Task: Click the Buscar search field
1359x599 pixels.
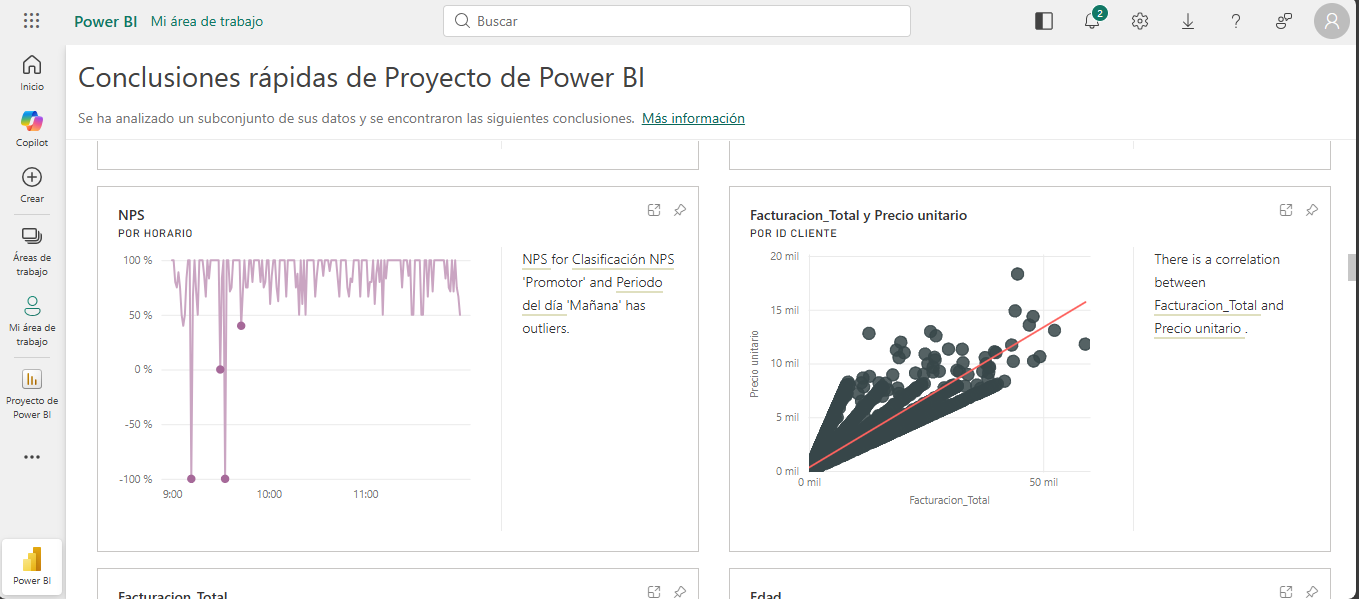Action: pos(677,21)
